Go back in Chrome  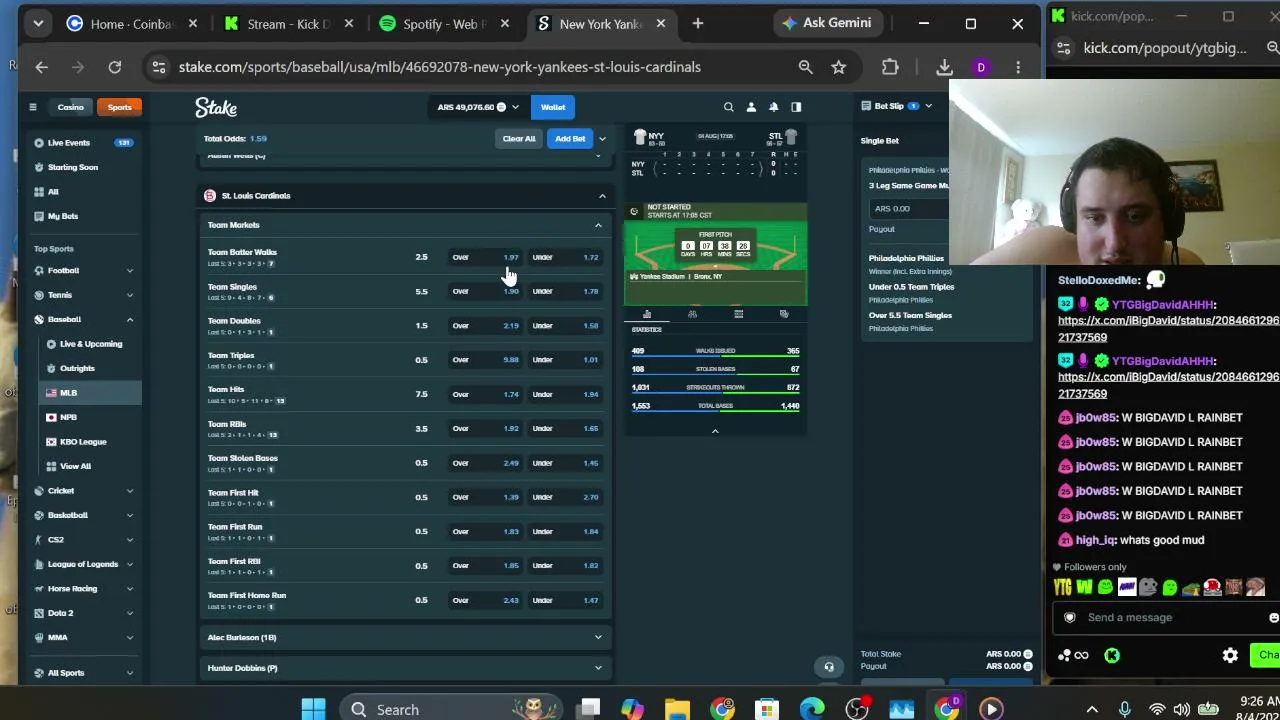click(x=41, y=67)
